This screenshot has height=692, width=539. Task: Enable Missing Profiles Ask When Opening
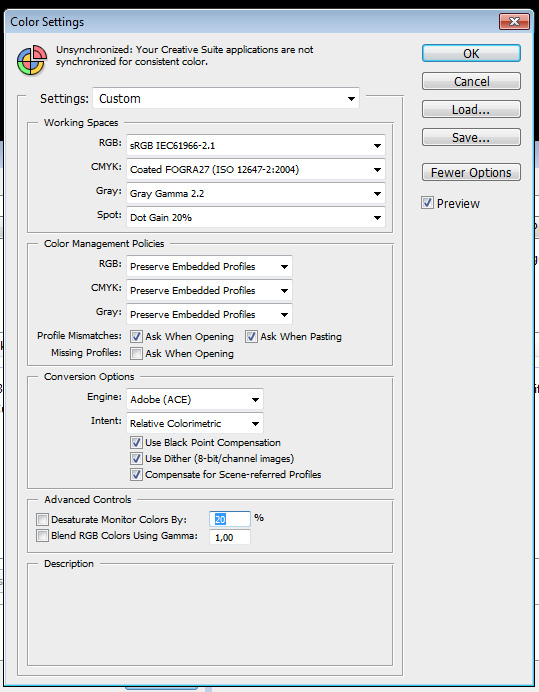[136, 354]
